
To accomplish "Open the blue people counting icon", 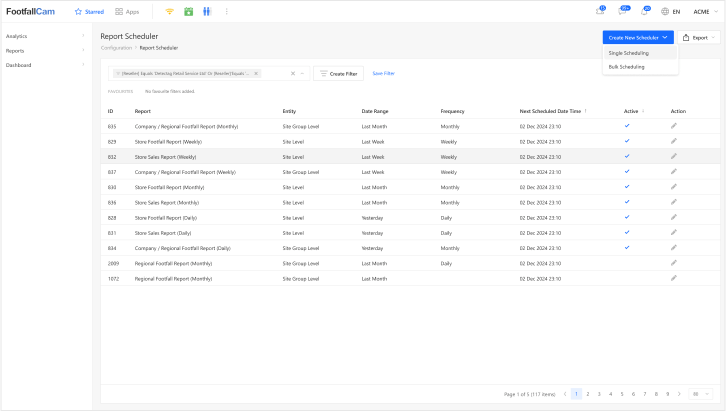I will (x=207, y=12).
